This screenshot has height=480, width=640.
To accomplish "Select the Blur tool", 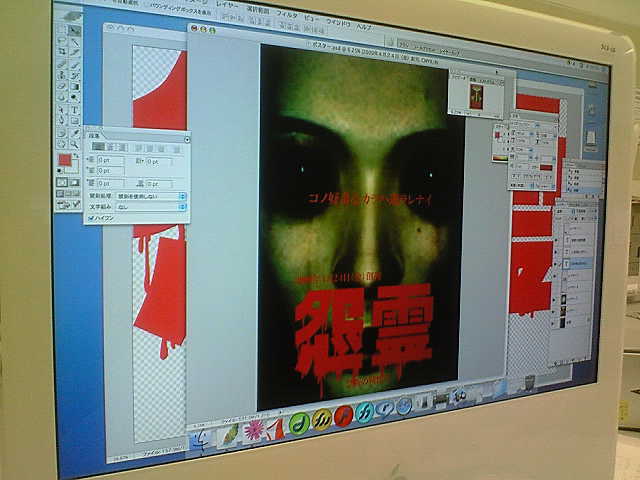I will click(62, 96).
